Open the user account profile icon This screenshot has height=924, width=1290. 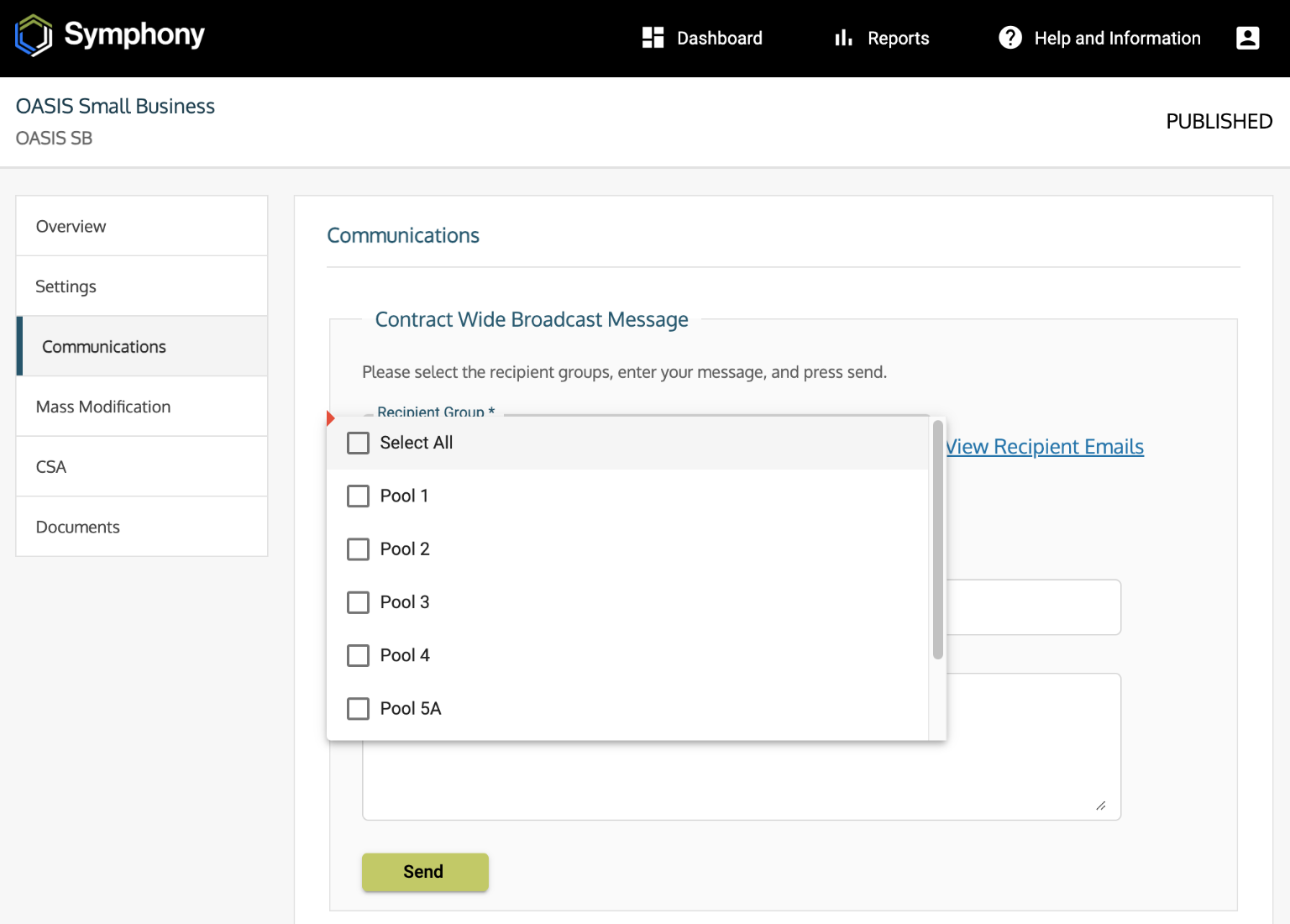pos(1248,38)
